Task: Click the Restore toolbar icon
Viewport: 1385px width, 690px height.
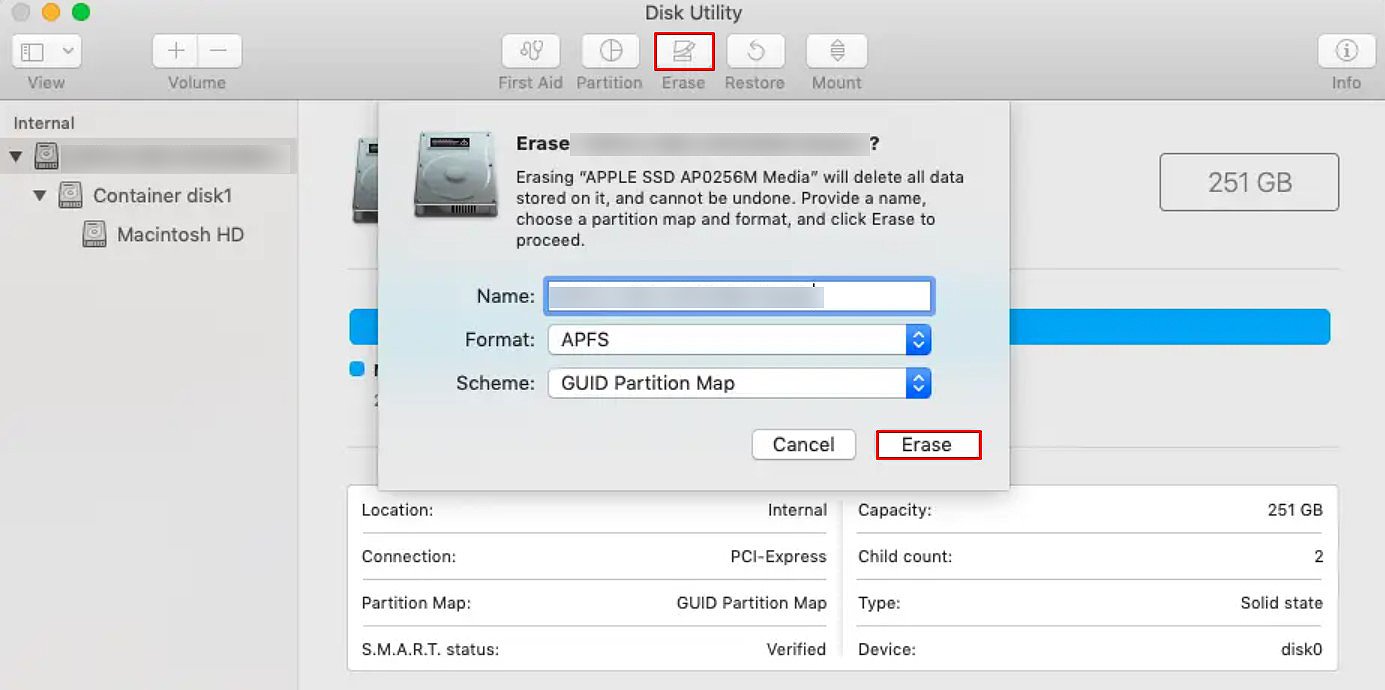Action: point(755,51)
